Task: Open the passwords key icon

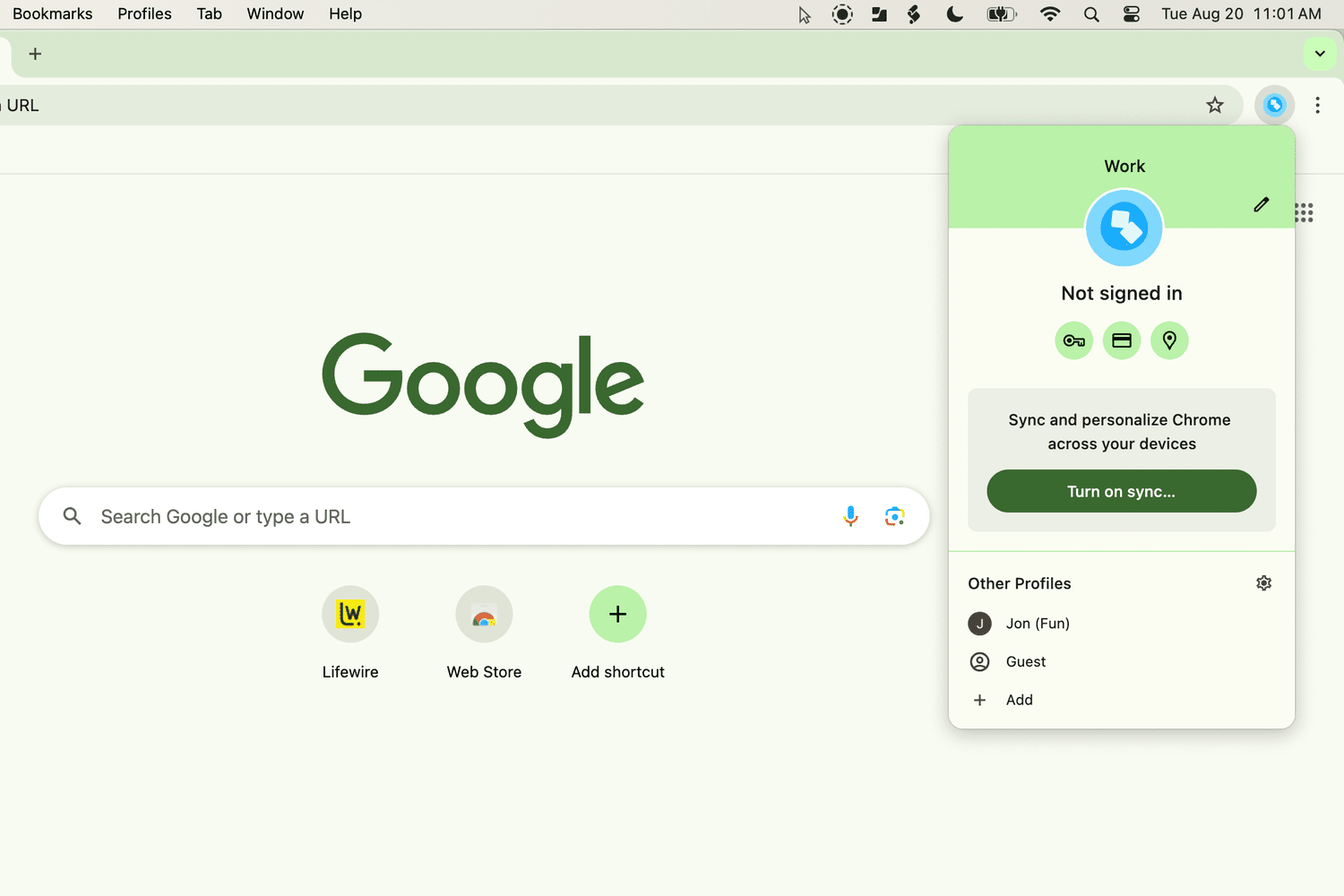Action: (1073, 340)
